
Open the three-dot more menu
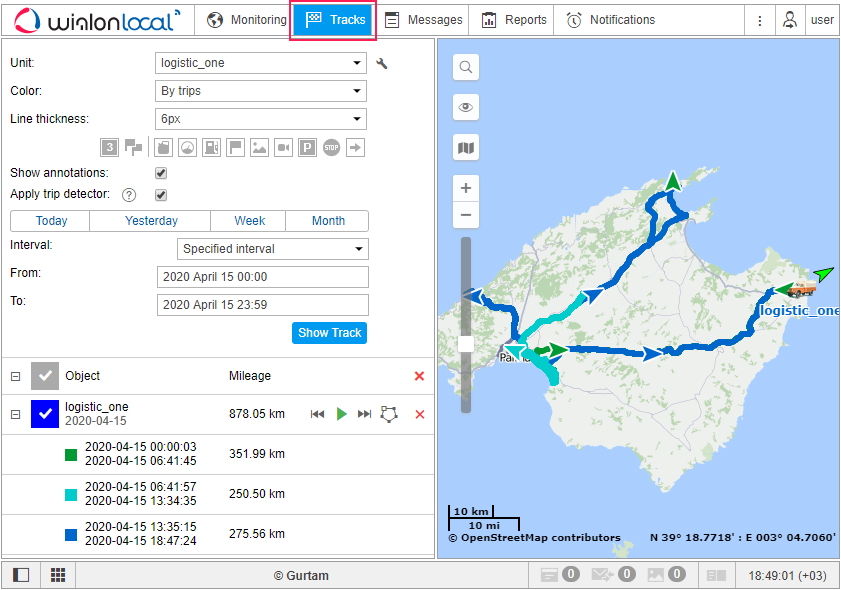tap(759, 20)
